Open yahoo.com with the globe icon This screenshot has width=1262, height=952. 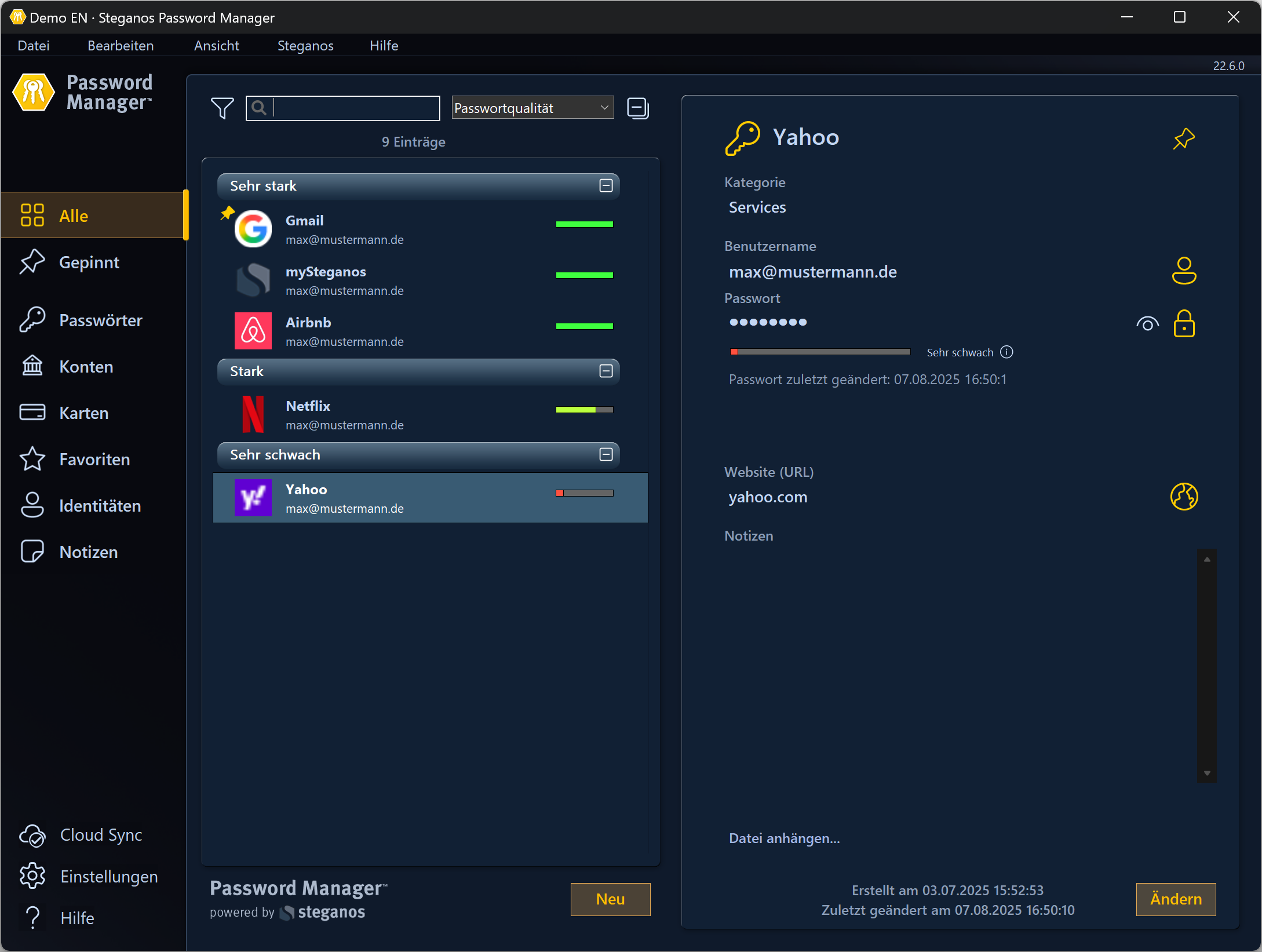[1183, 497]
